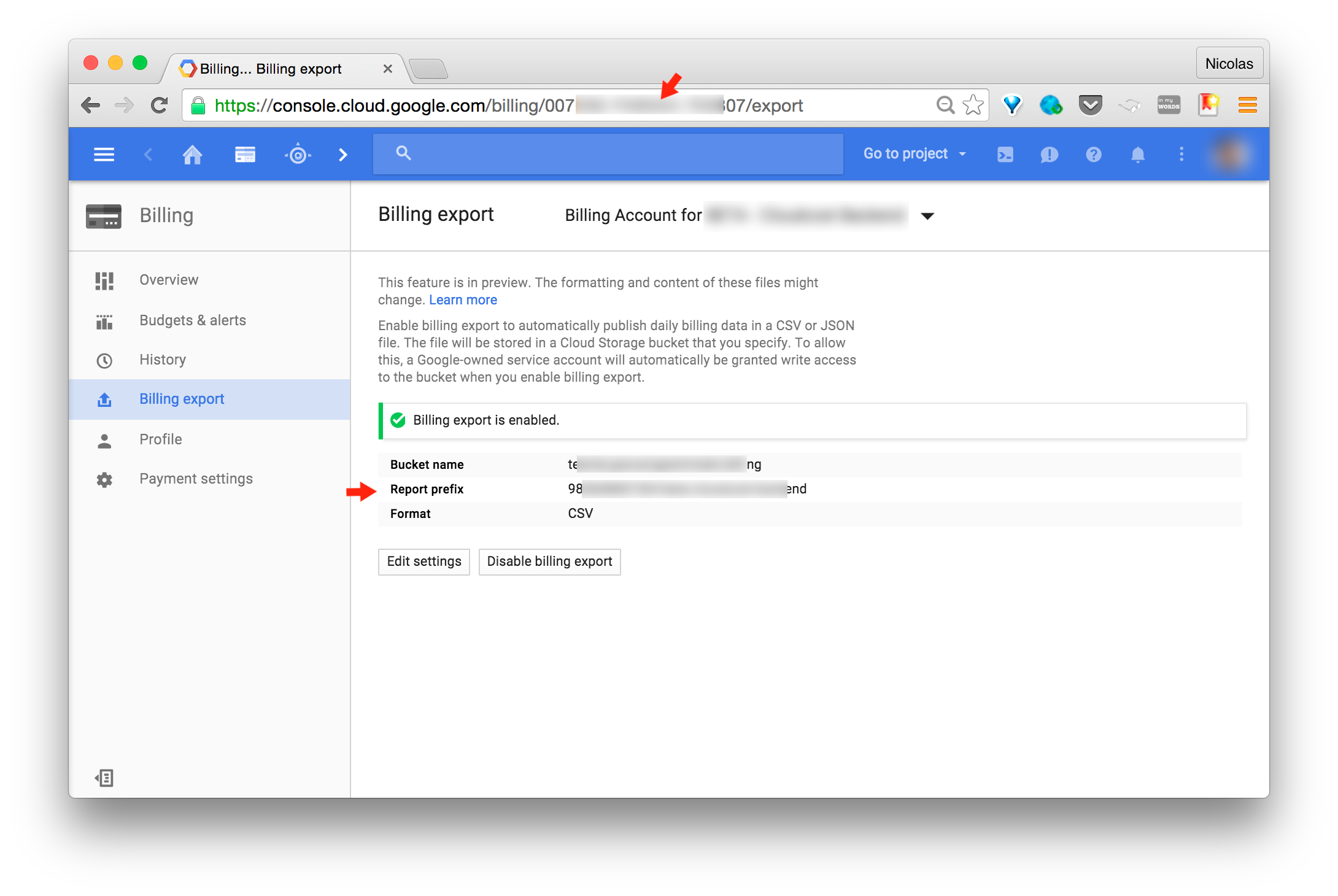Click the target-shaped pinned product icon
The height and width of the screenshot is (896, 1338).
298,155
